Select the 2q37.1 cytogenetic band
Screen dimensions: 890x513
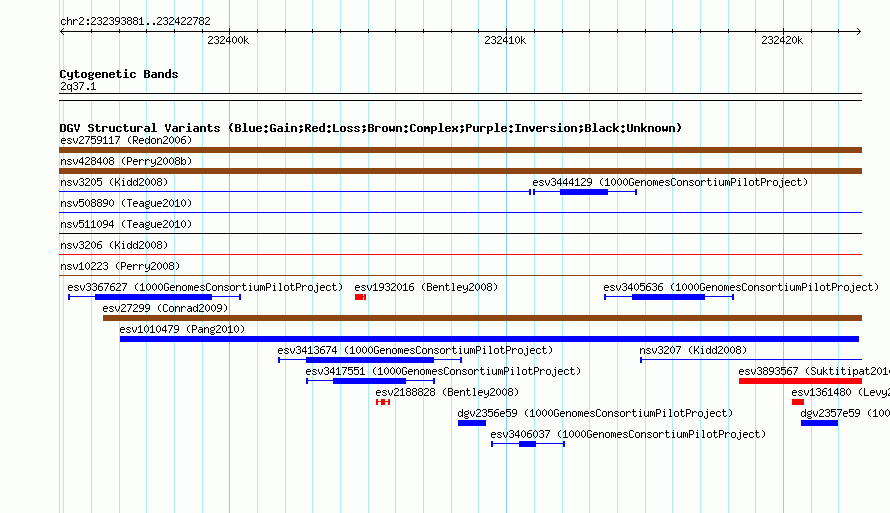point(460,97)
